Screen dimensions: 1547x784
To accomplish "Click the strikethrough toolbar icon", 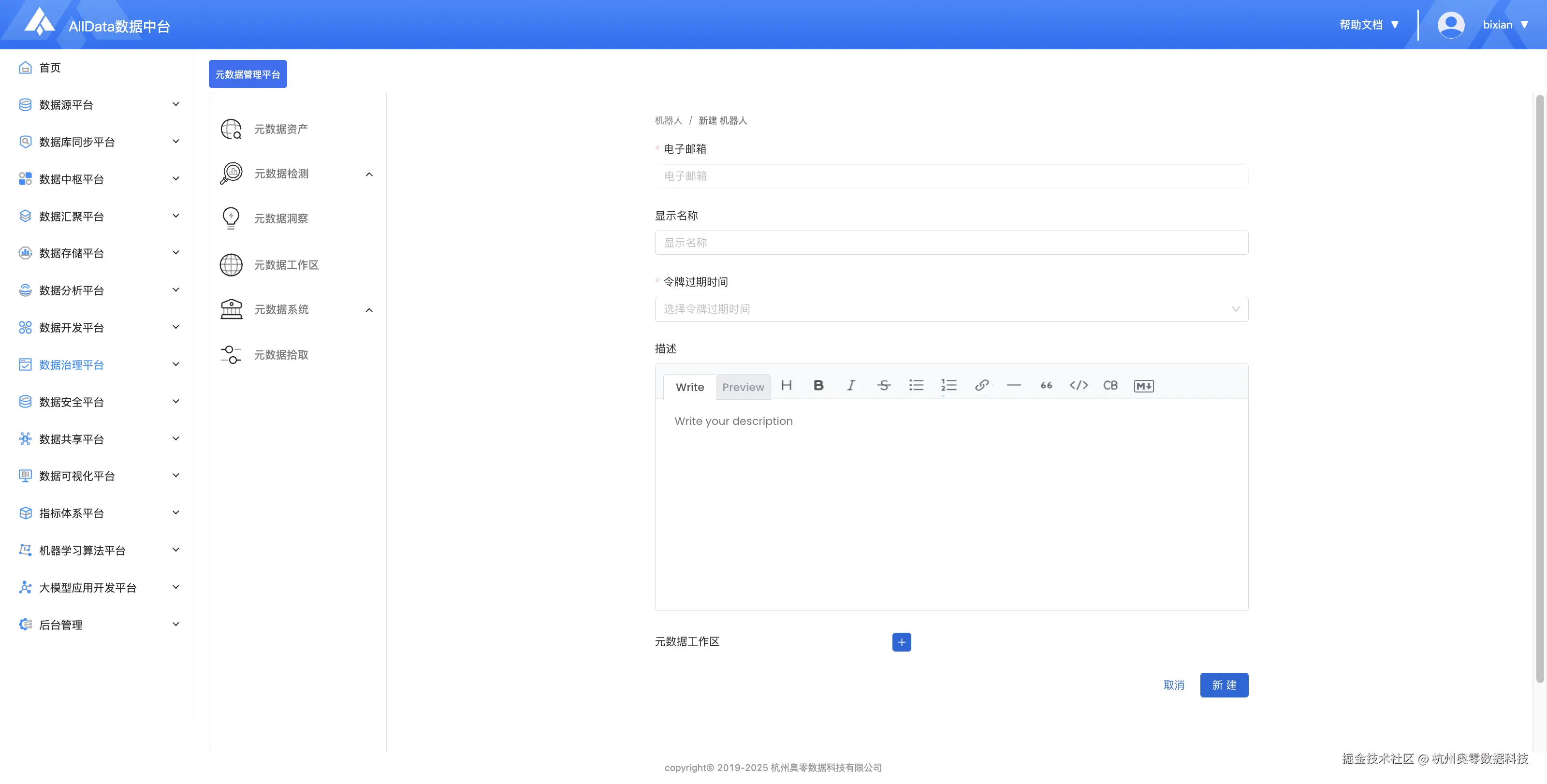I will point(883,385).
